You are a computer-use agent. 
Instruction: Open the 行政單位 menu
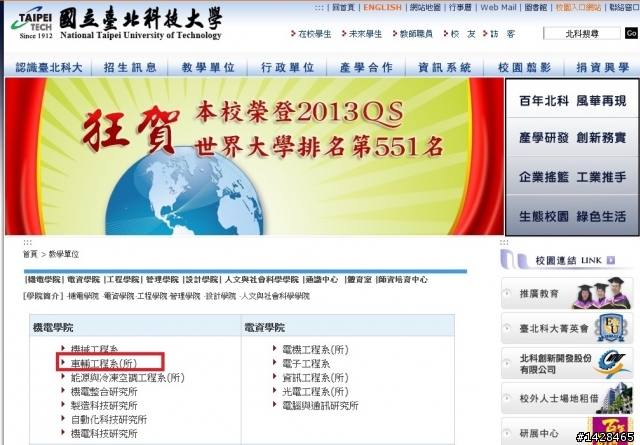(287, 67)
